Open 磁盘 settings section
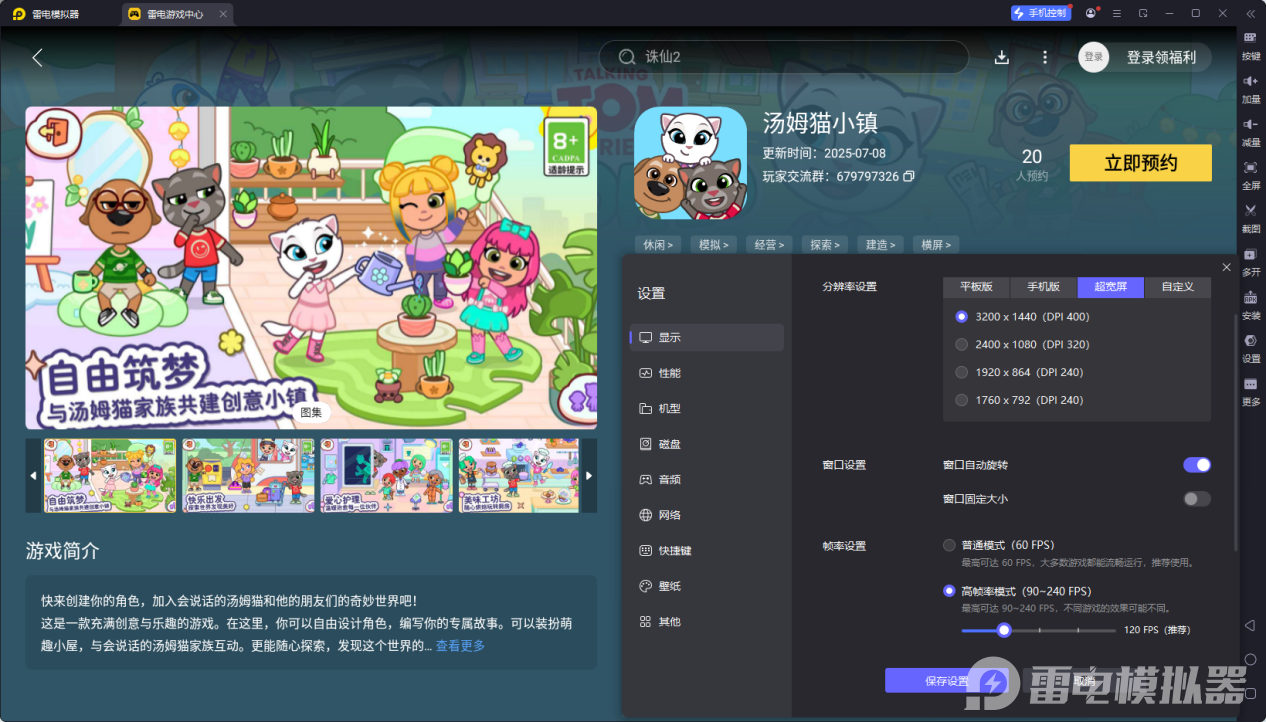The width and height of the screenshot is (1266, 722). point(706,444)
